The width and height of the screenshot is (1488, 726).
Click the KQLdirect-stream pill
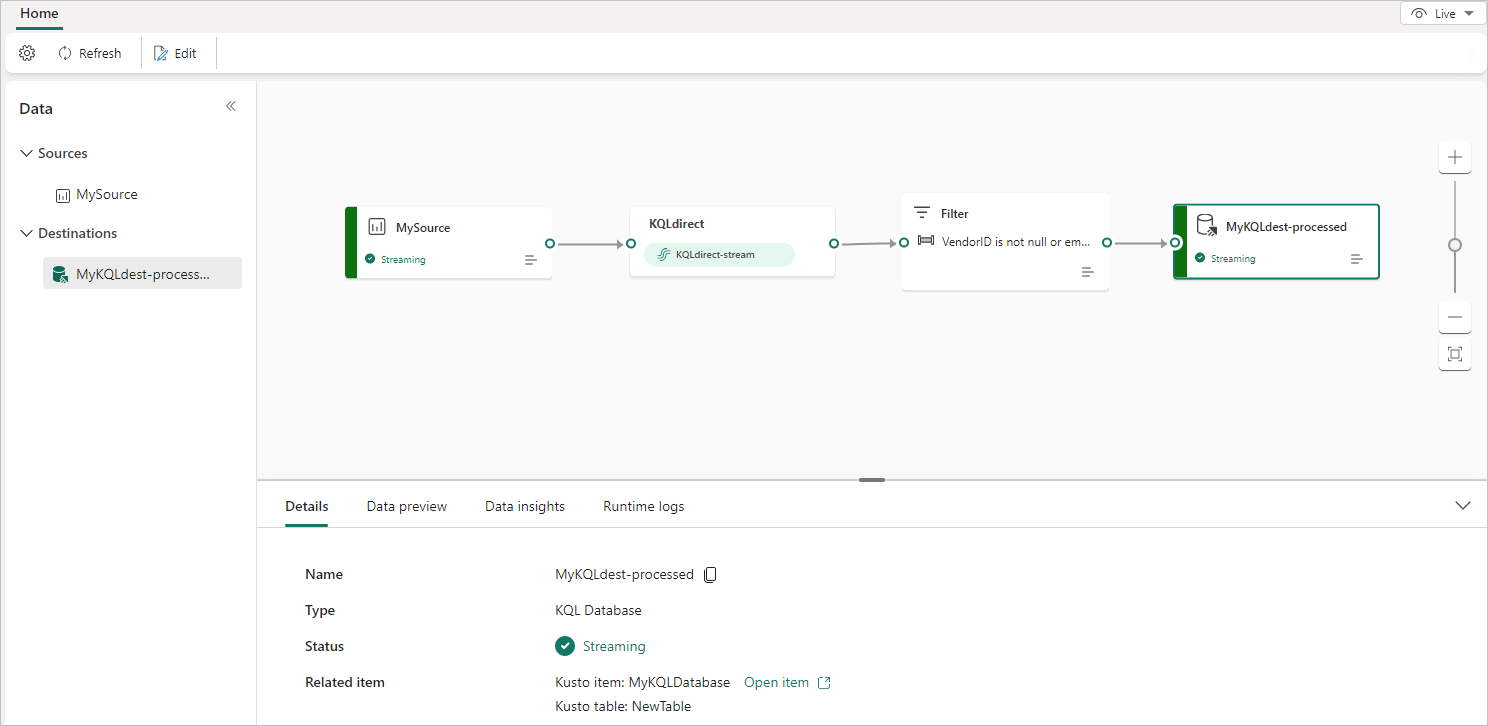(719, 254)
